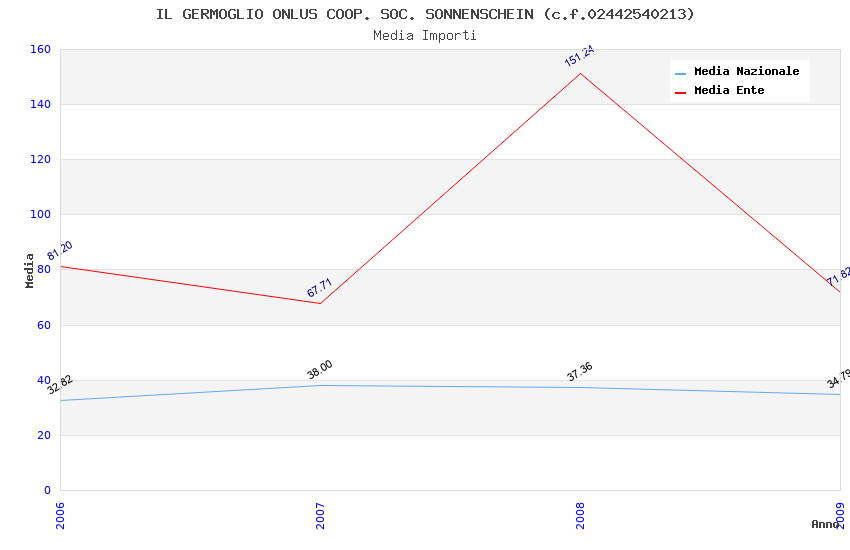Click the 0 y-axis tick label
850x550 pixels.
(47, 490)
